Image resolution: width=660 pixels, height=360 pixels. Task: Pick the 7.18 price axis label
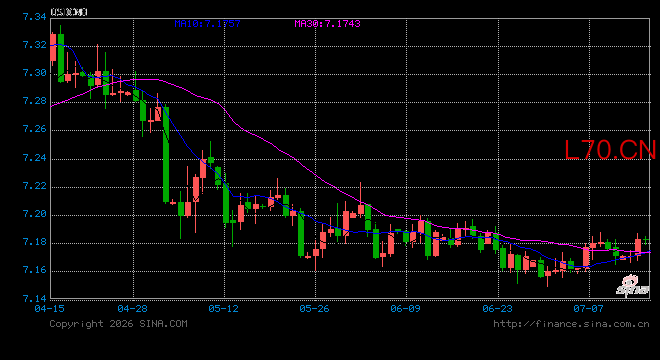[35, 242]
